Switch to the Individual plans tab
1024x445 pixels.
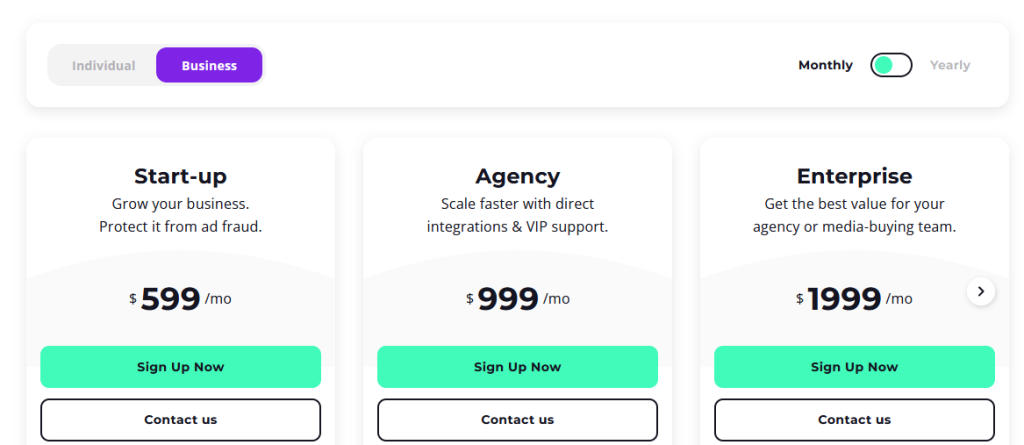(x=103, y=65)
